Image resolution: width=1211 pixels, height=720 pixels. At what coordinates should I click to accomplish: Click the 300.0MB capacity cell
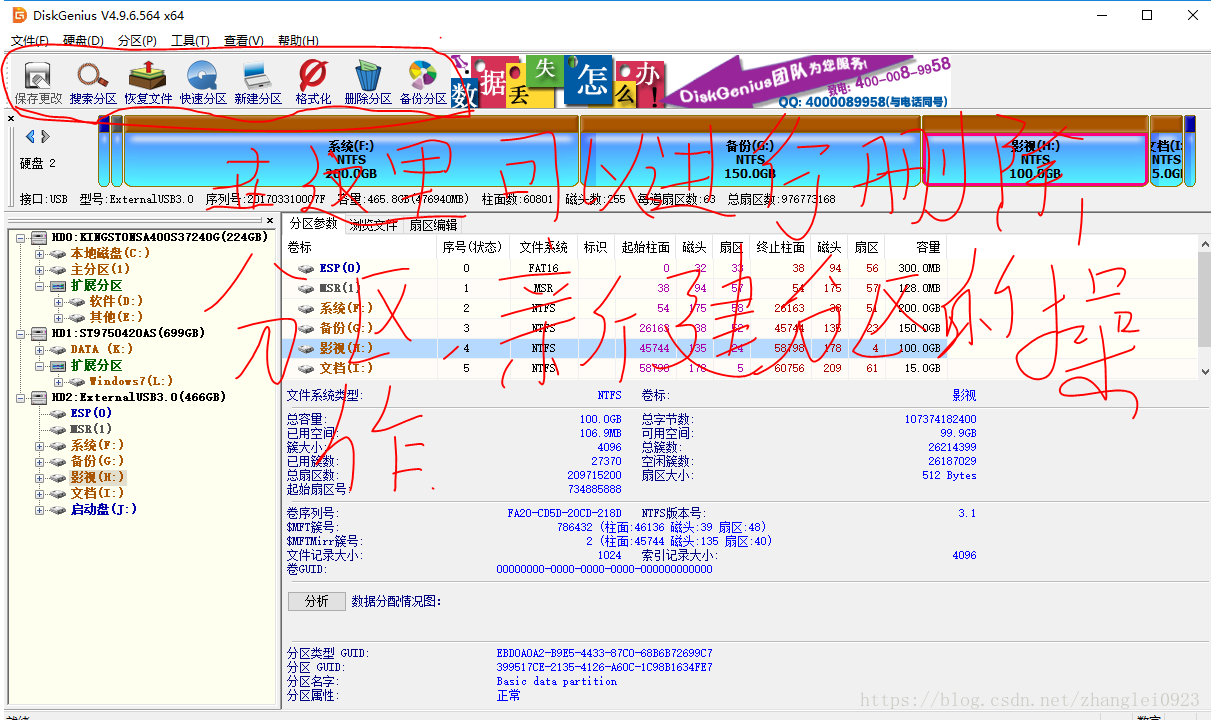(x=919, y=268)
